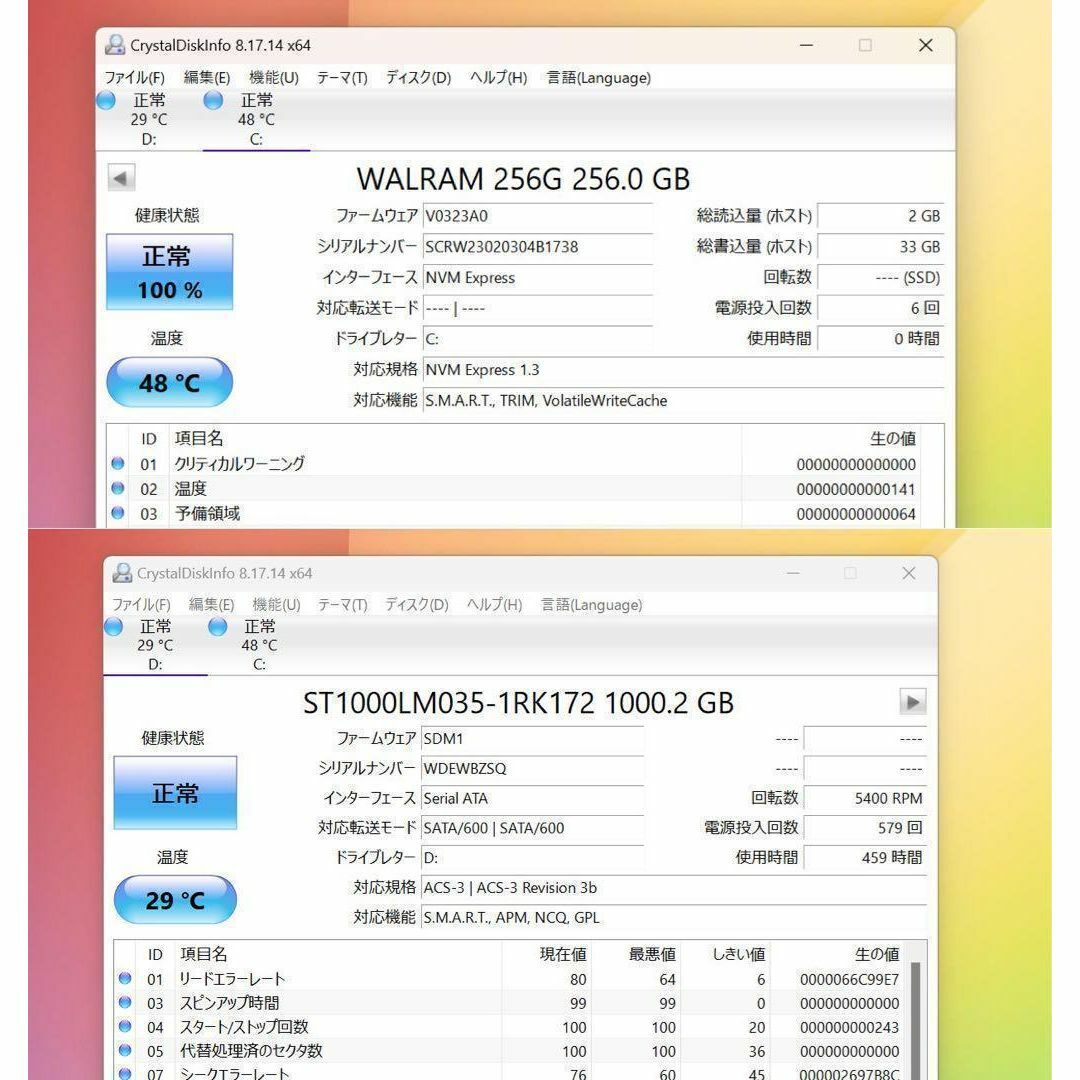
Task: Open 言語(Language) menu in top WALRAM window
Action: click(x=598, y=78)
